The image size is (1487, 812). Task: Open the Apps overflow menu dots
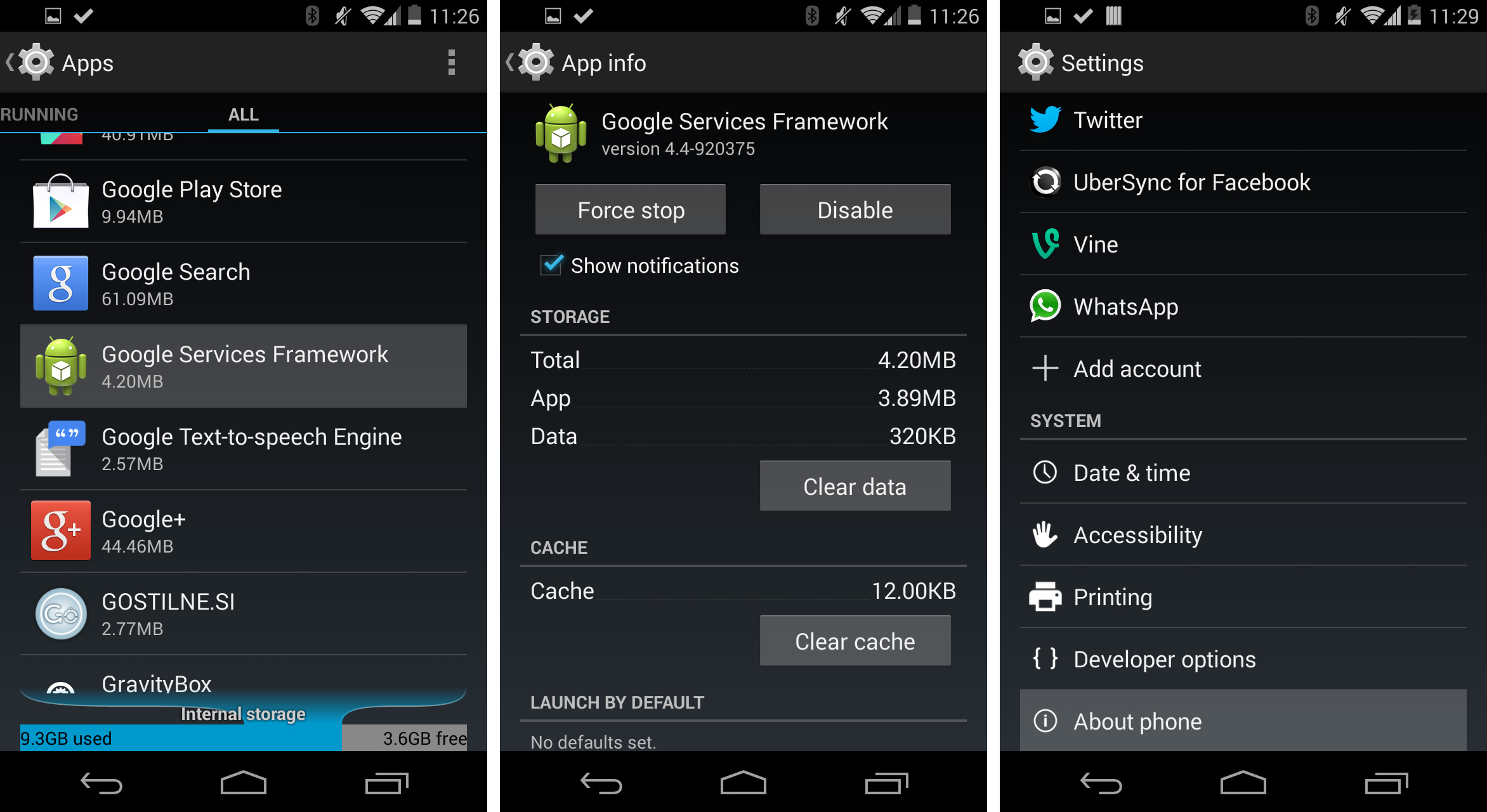(451, 62)
